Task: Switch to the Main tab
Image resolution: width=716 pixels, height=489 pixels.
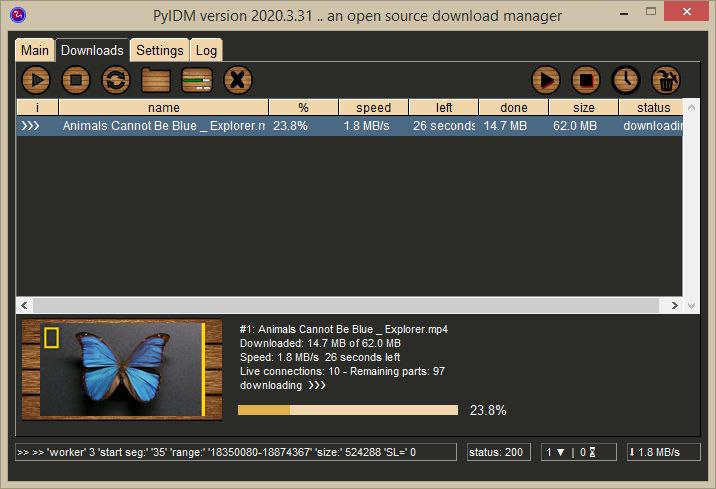Action: click(35, 50)
